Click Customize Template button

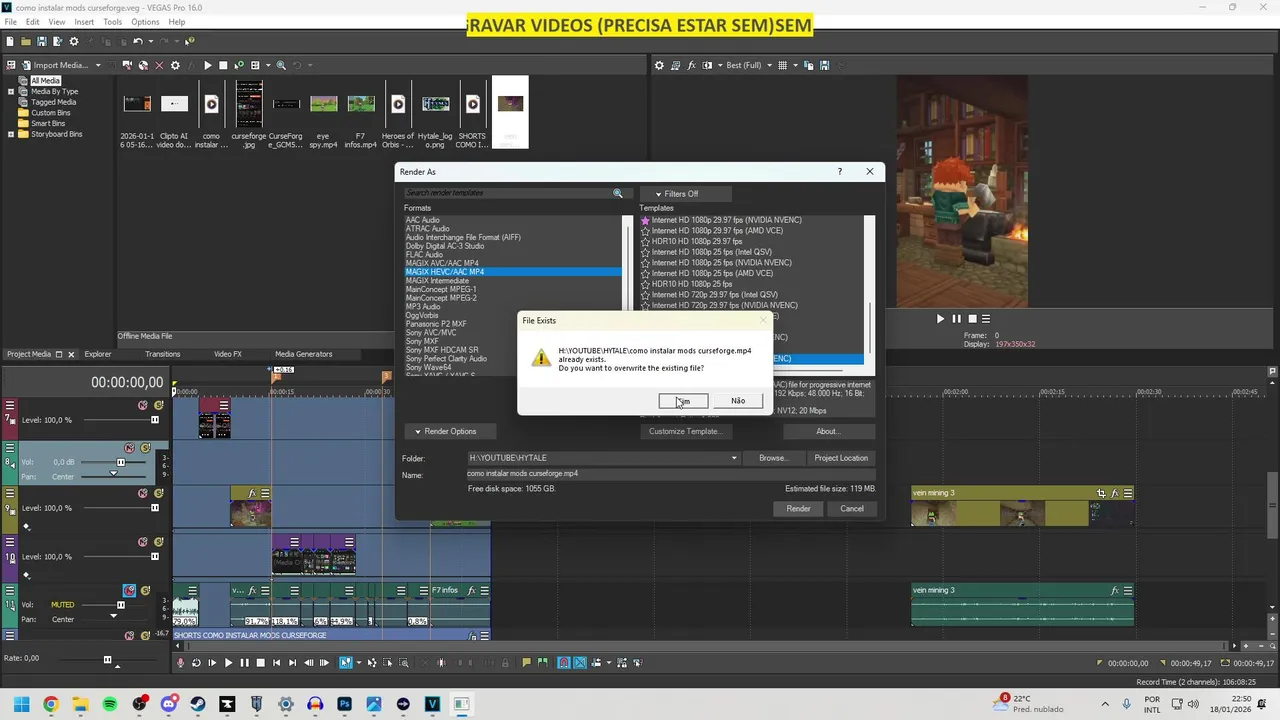[684, 431]
